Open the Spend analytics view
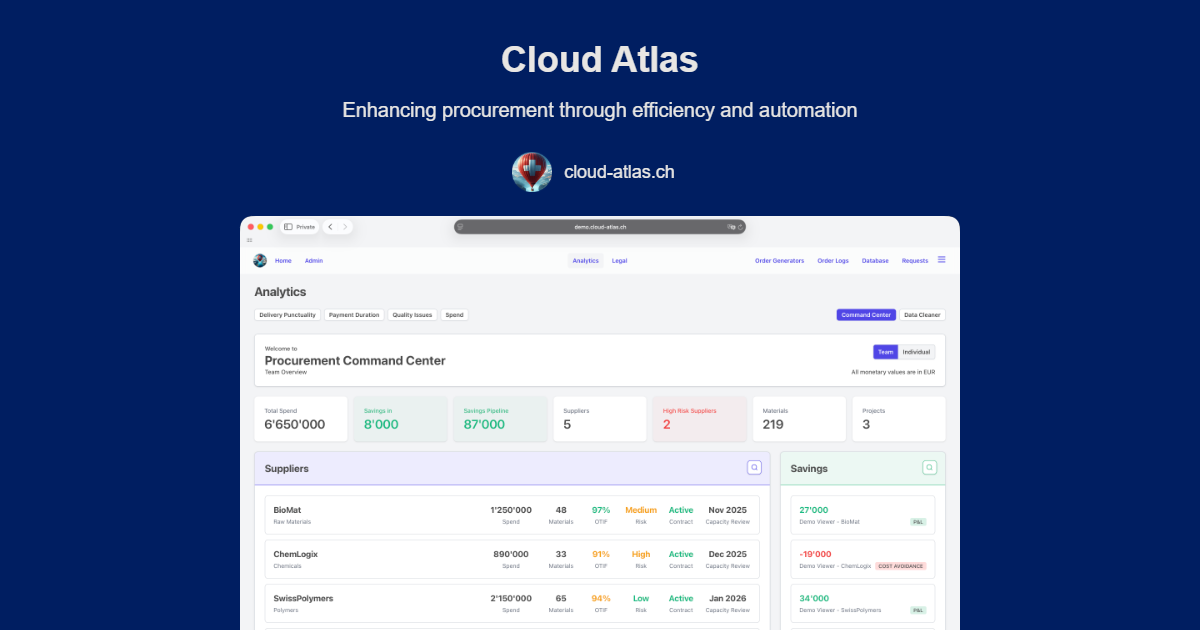The image size is (1200, 630). (x=454, y=315)
